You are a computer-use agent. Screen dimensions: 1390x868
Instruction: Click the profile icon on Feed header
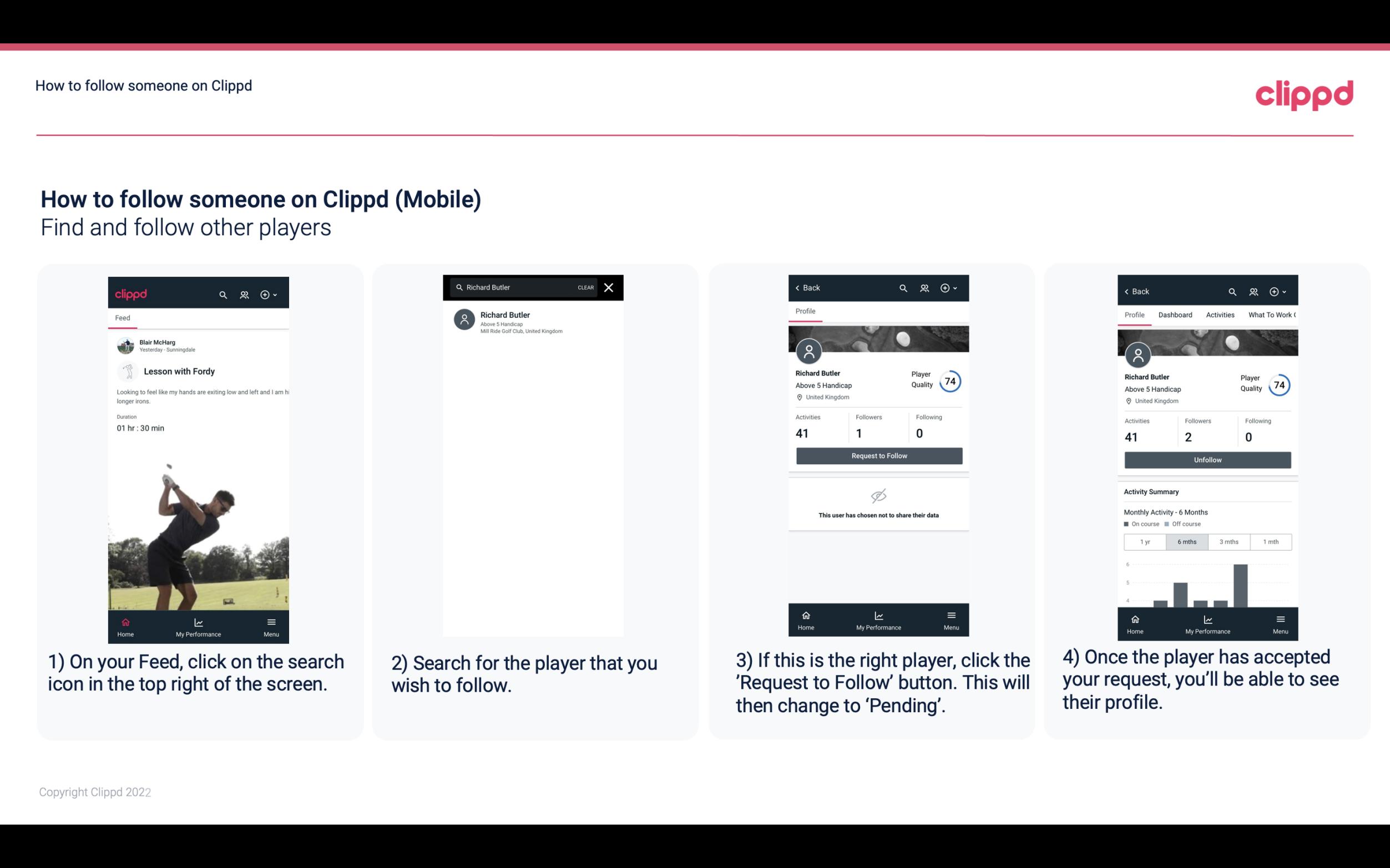click(243, 293)
